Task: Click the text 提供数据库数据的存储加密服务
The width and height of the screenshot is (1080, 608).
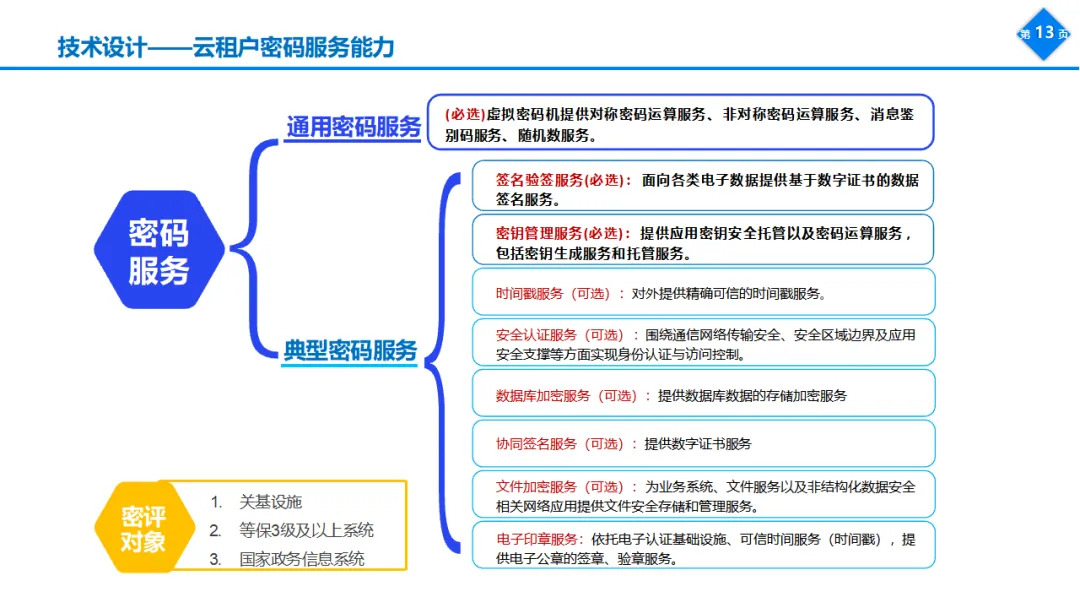Action: click(752, 396)
